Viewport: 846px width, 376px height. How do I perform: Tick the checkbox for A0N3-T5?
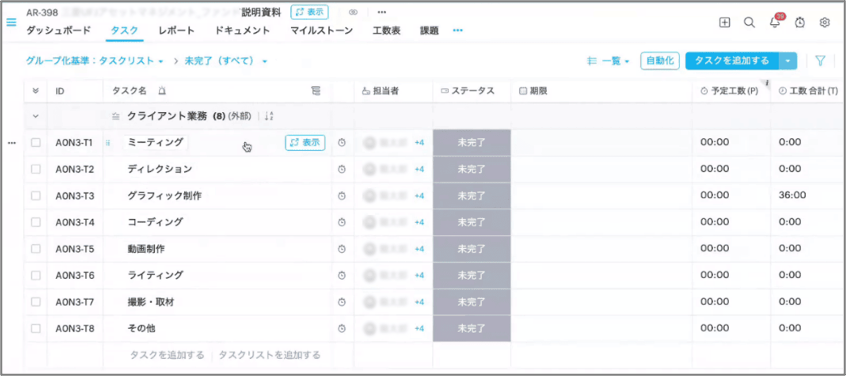[36, 249]
